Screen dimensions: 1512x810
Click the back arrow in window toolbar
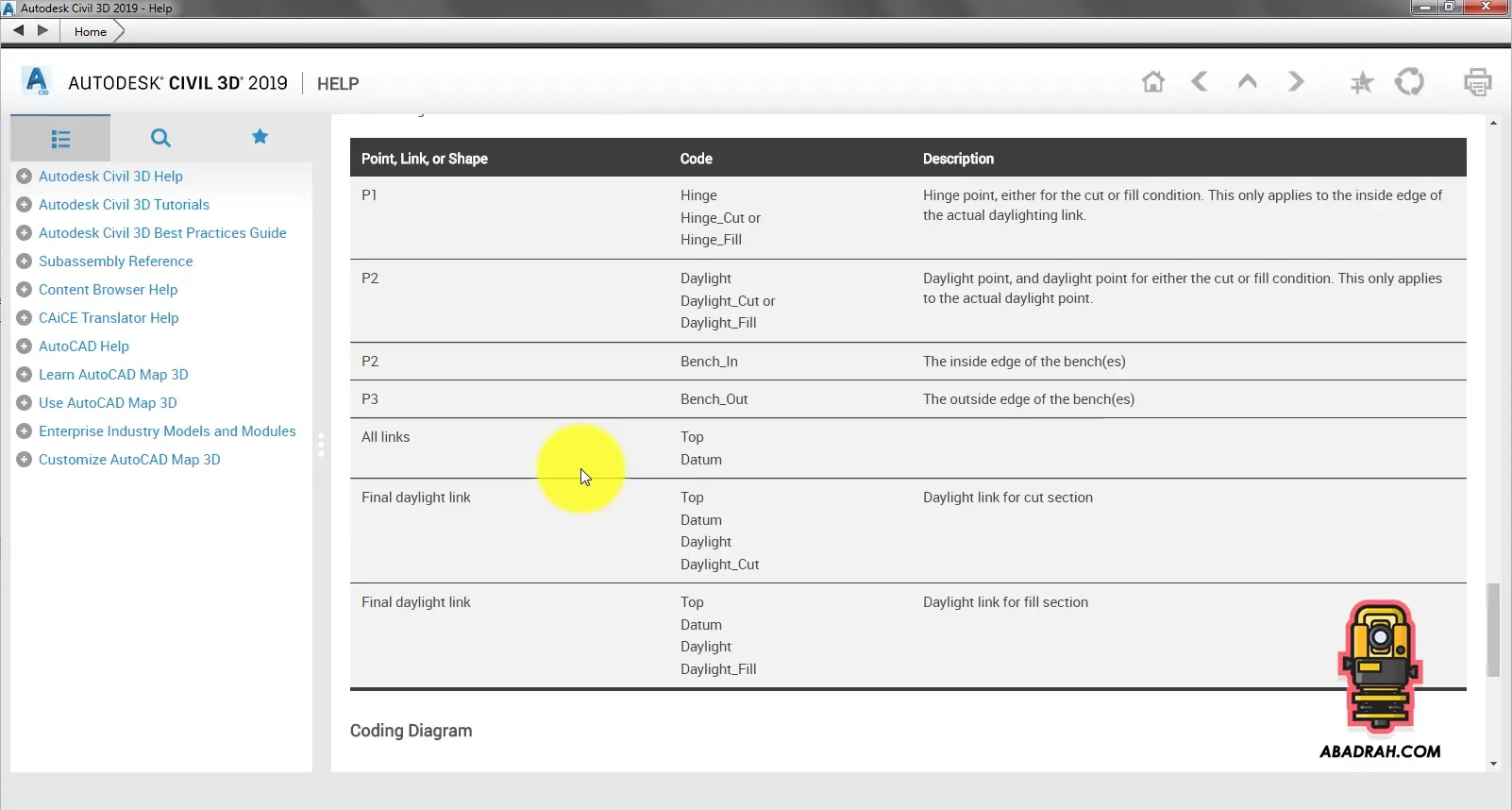[x=18, y=30]
